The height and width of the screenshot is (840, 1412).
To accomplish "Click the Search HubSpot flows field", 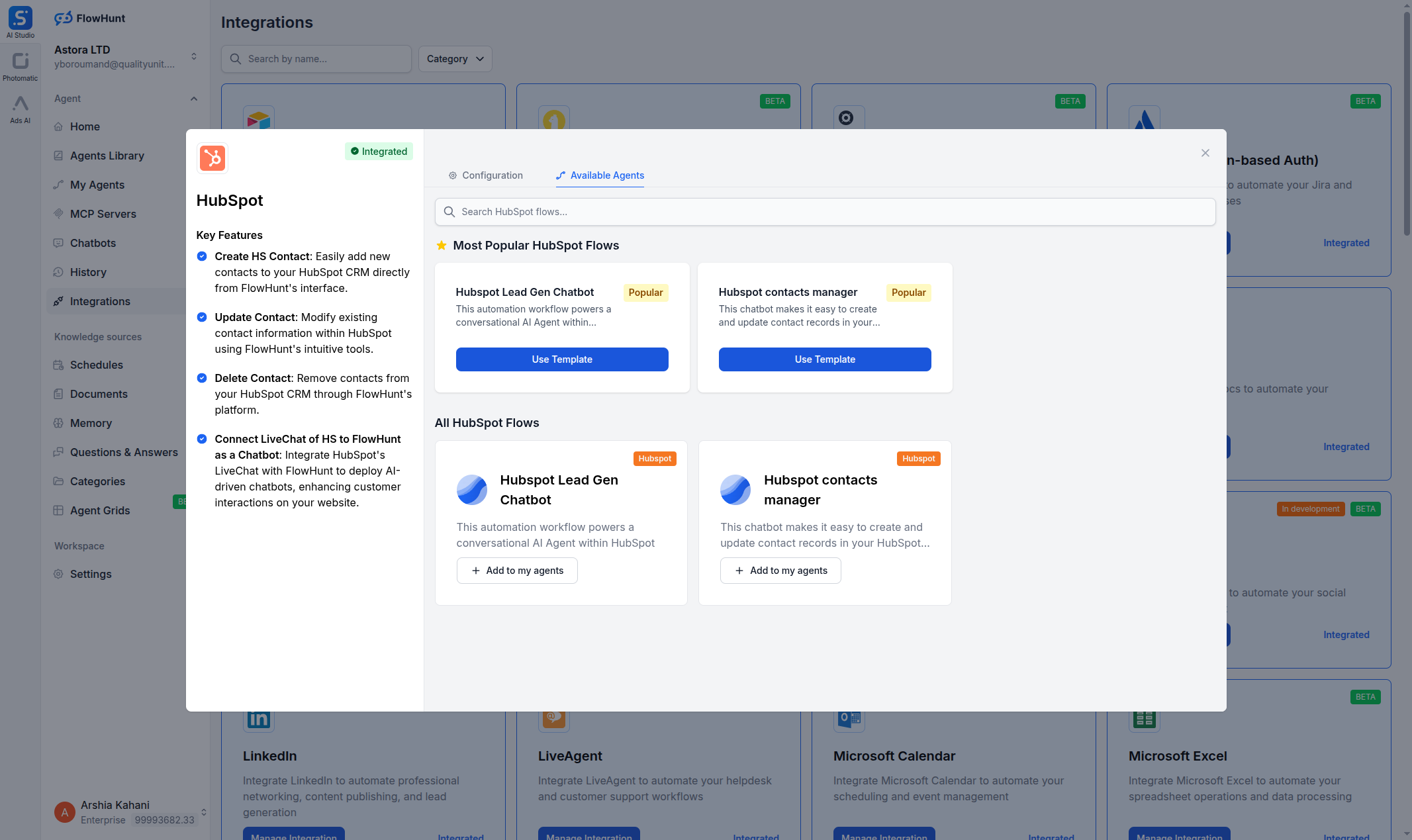I will (824, 212).
